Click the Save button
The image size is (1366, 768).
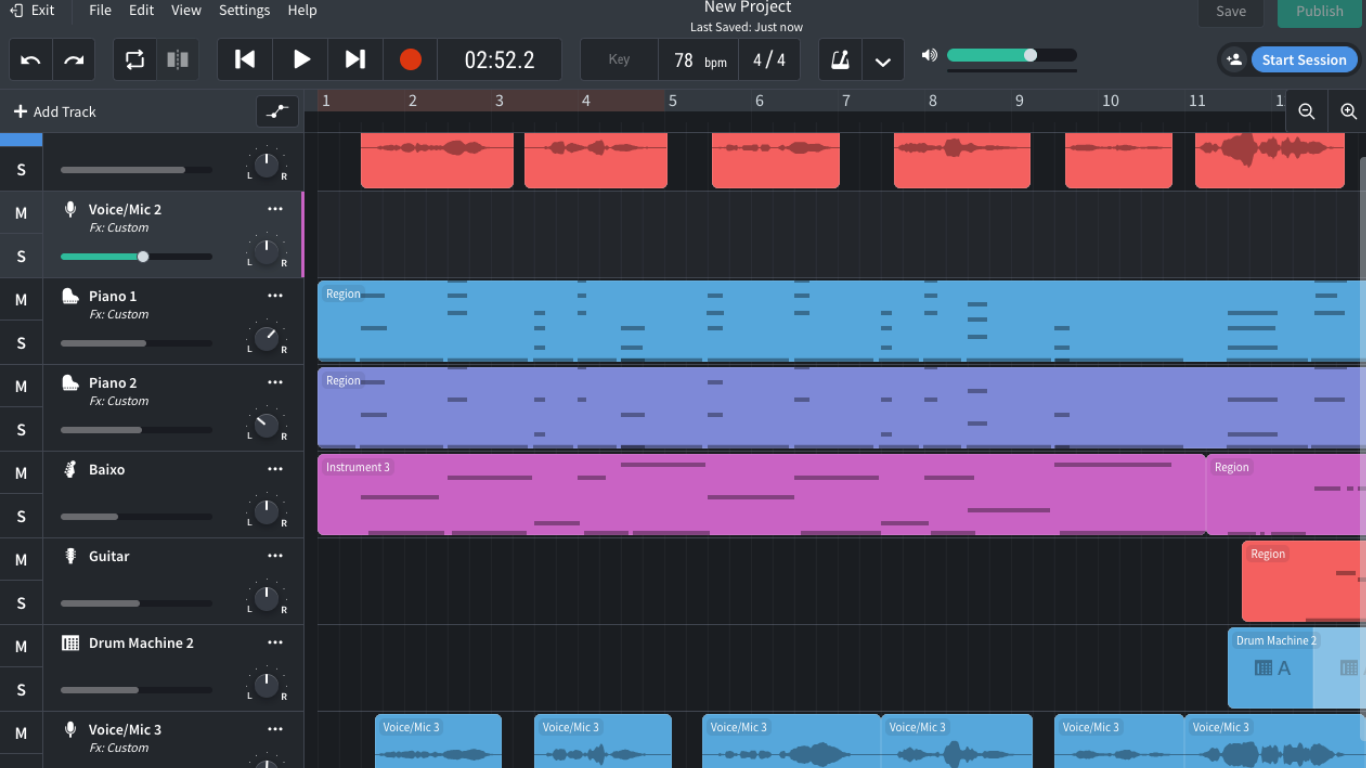pyautogui.click(x=1231, y=12)
